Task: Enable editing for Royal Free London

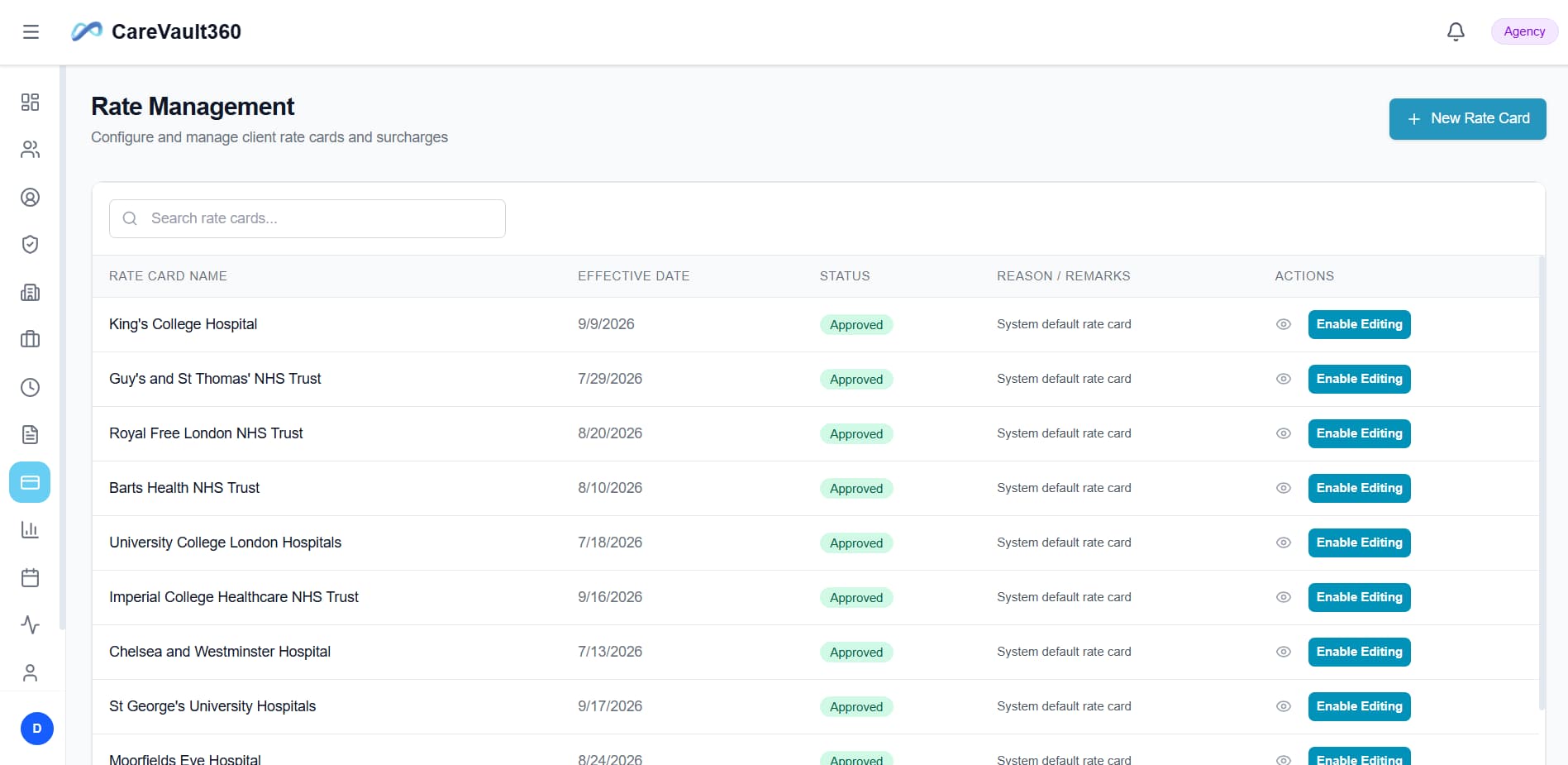Action: (1359, 433)
